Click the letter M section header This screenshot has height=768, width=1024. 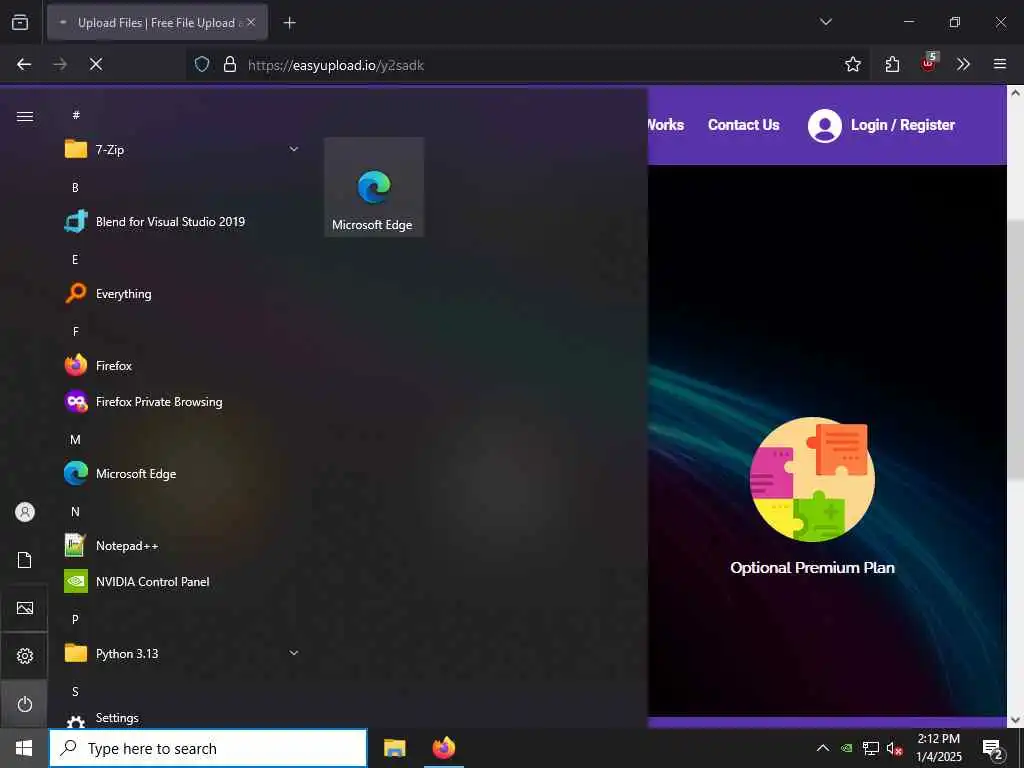click(x=75, y=440)
